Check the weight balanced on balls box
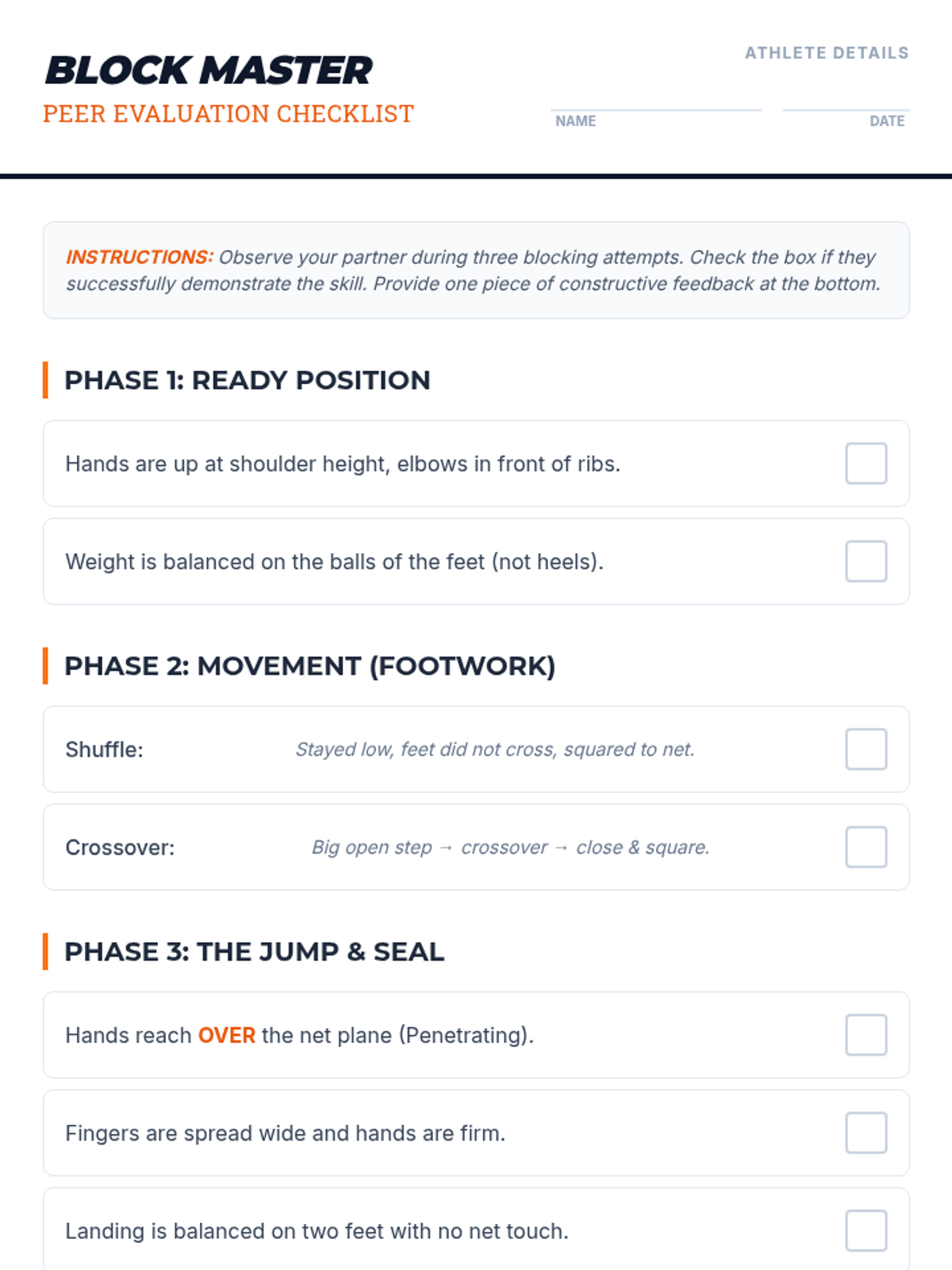 tap(866, 561)
